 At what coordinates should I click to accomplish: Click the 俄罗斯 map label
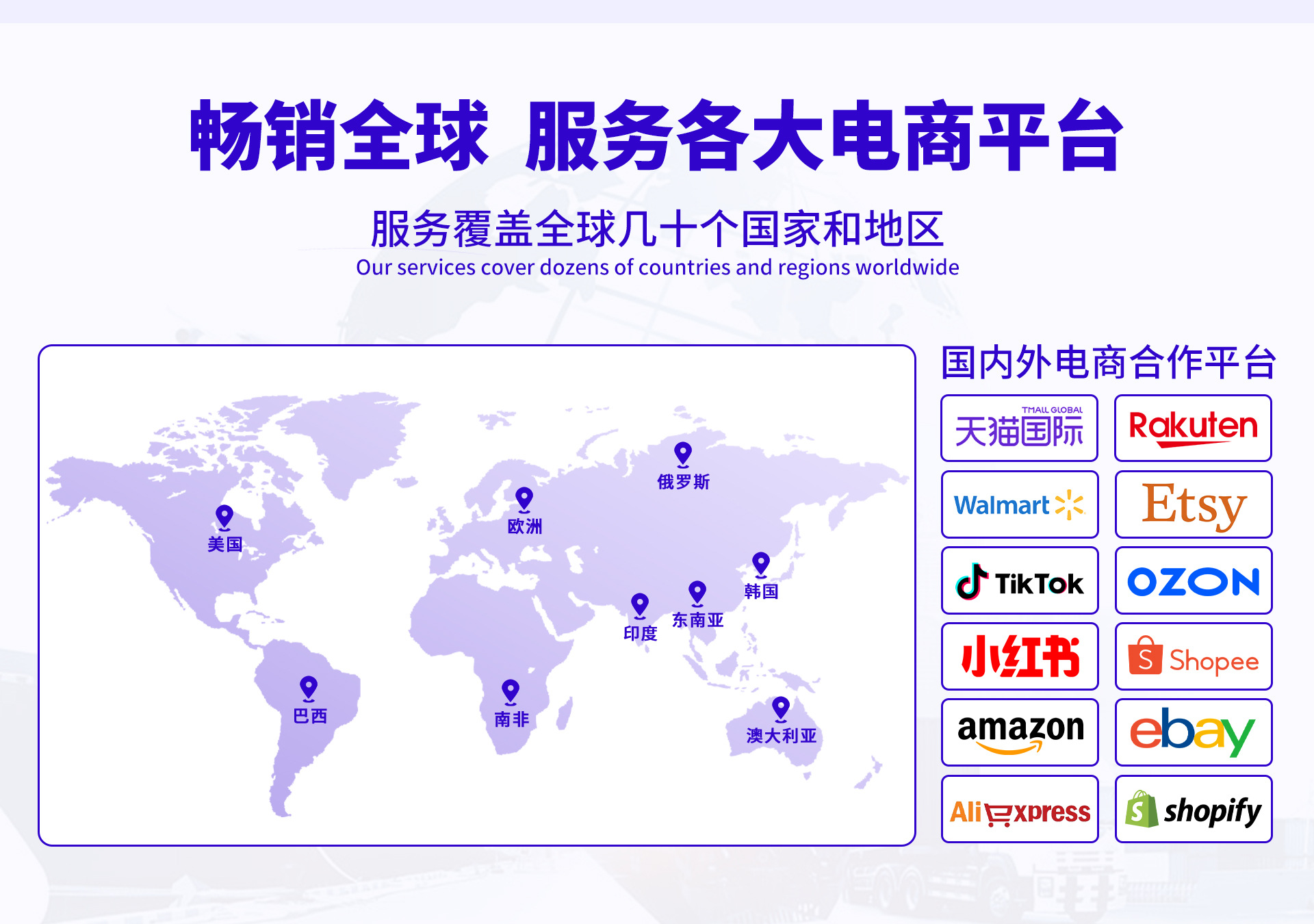tap(684, 482)
